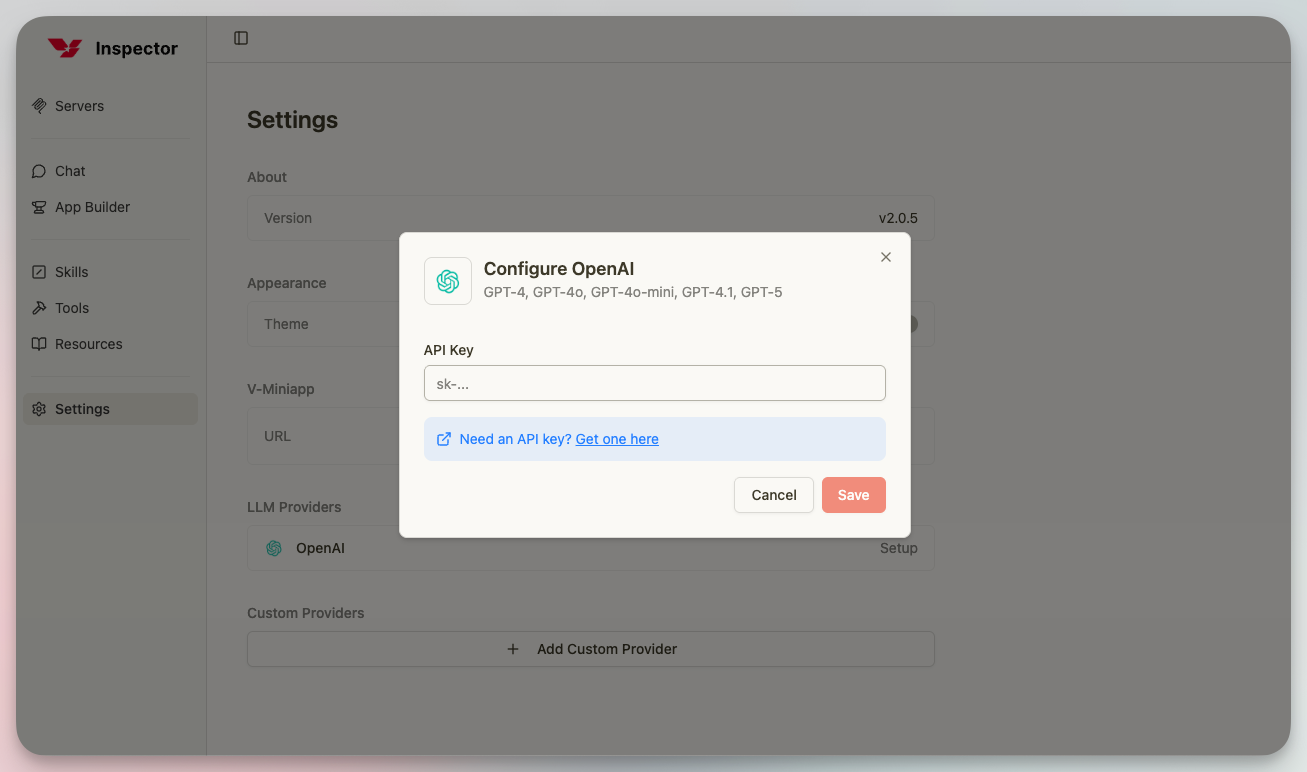Image resolution: width=1307 pixels, height=772 pixels.
Task: Add a custom provider
Action: [591, 649]
